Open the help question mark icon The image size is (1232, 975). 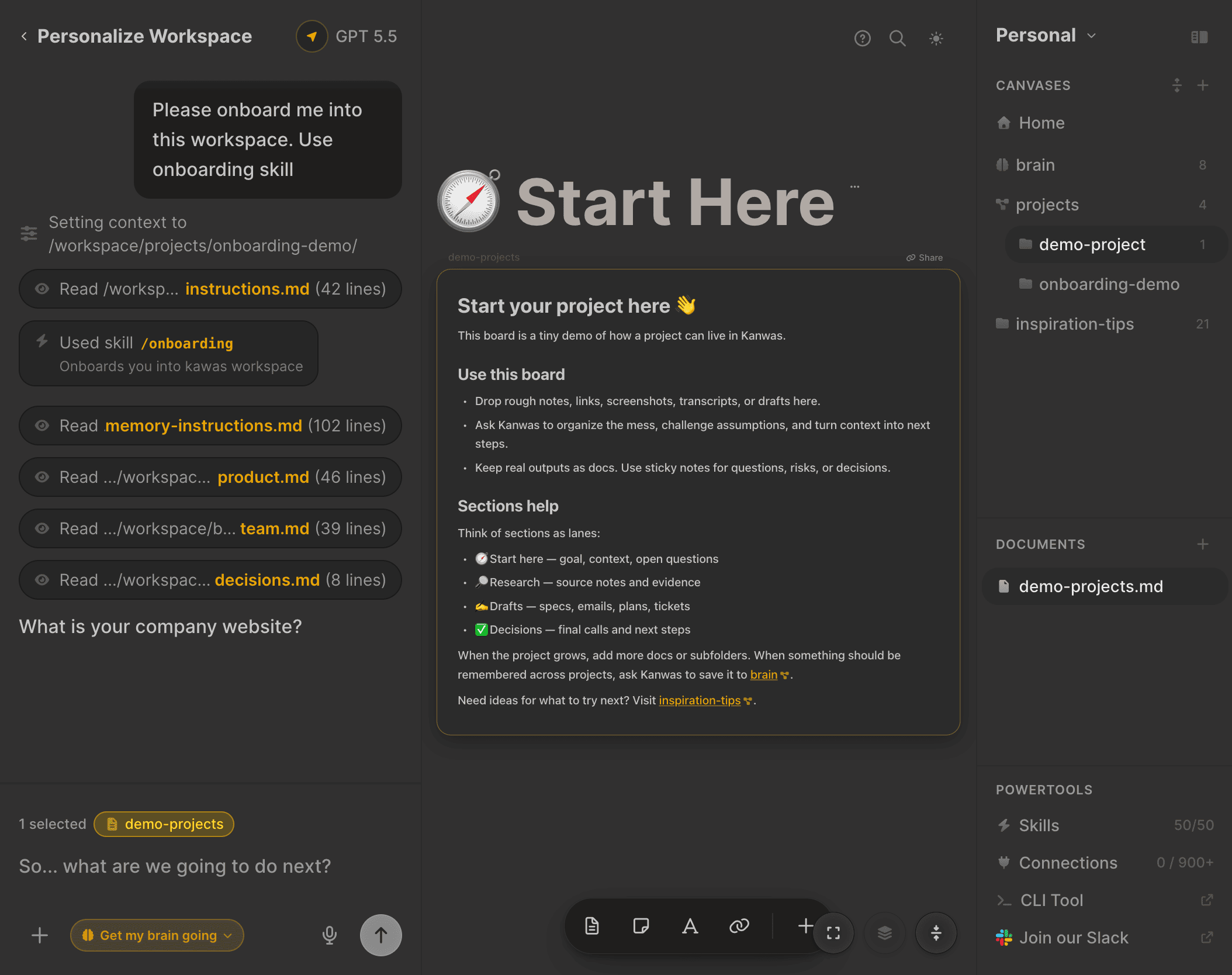pyautogui.click(x=863, y=39)
